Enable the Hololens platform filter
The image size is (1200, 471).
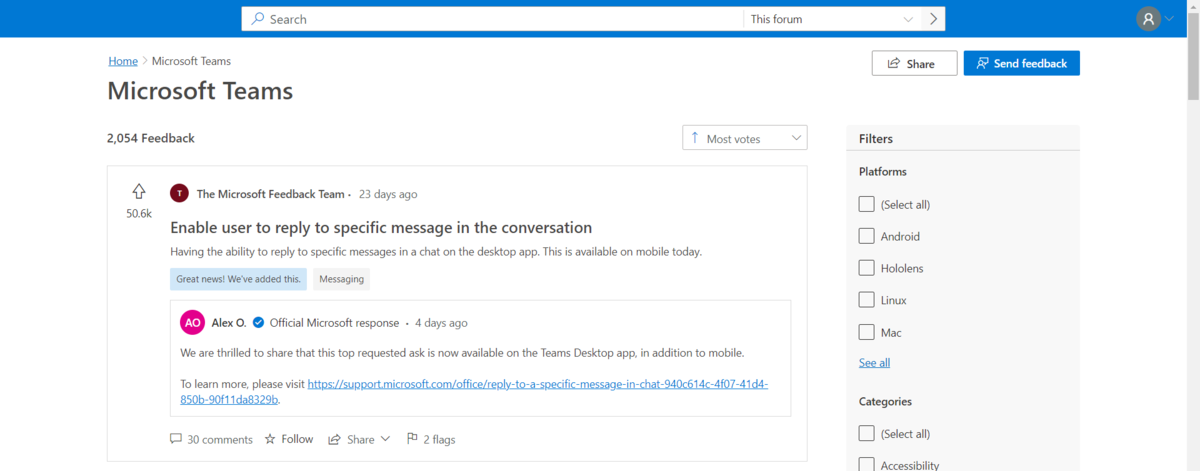coord(866,268)
